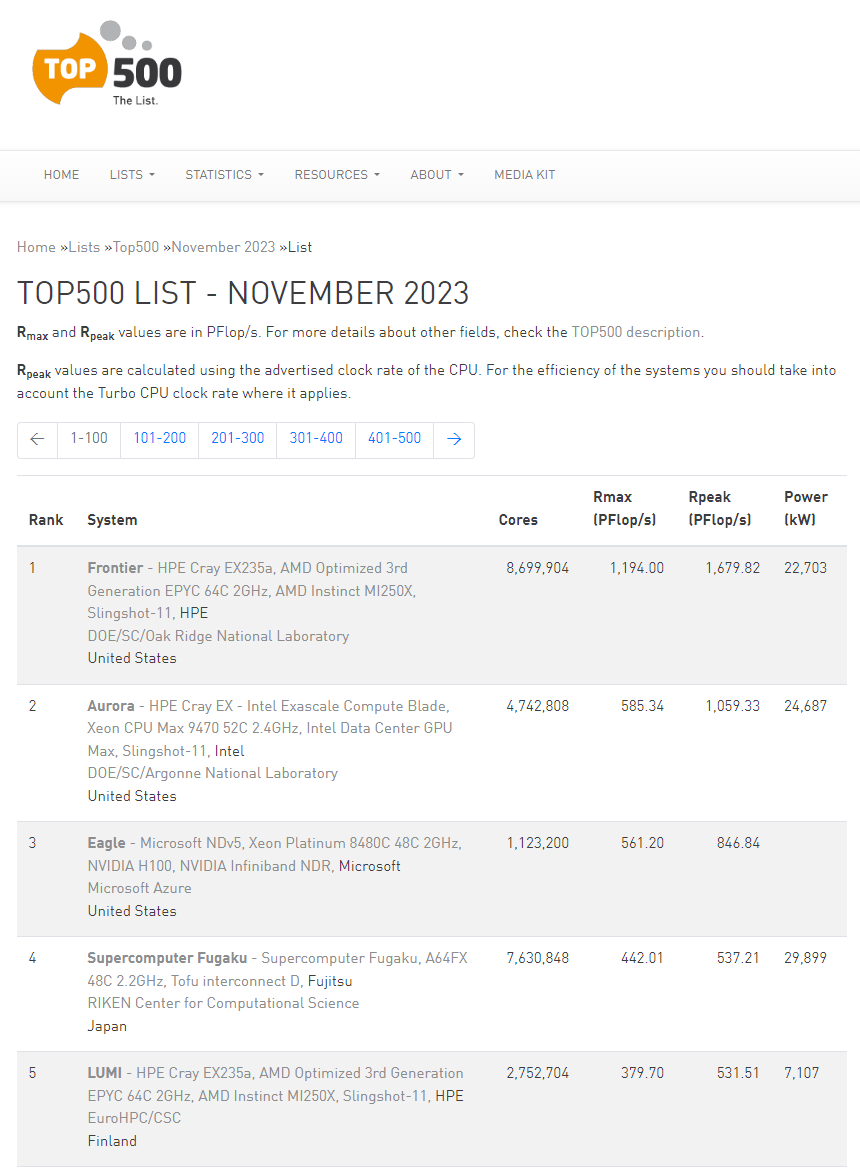The width and height of the screenshot is (860, 1169).
Task: Click the November 2023 breadcrumb link
Action: coord(224,247)
